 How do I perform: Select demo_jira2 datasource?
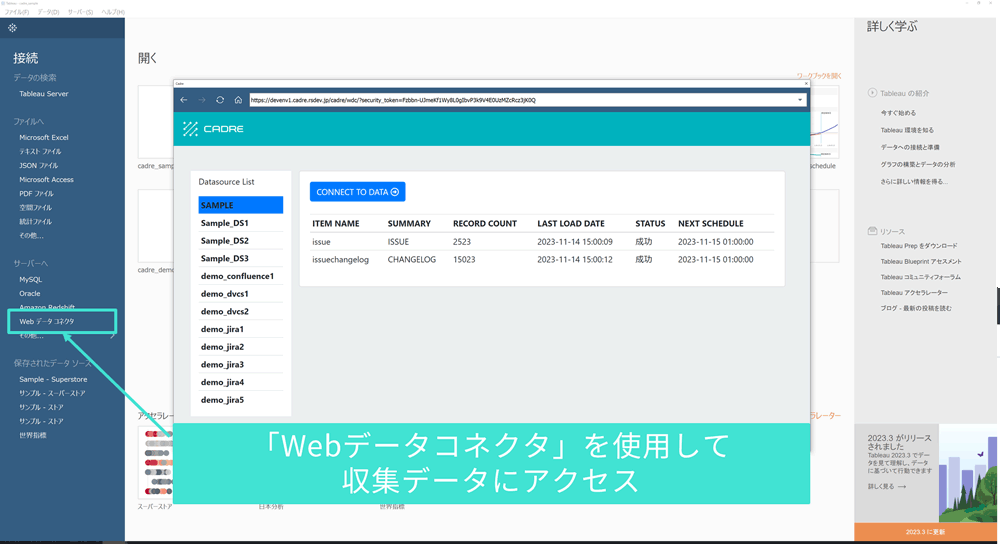(240, 347)
